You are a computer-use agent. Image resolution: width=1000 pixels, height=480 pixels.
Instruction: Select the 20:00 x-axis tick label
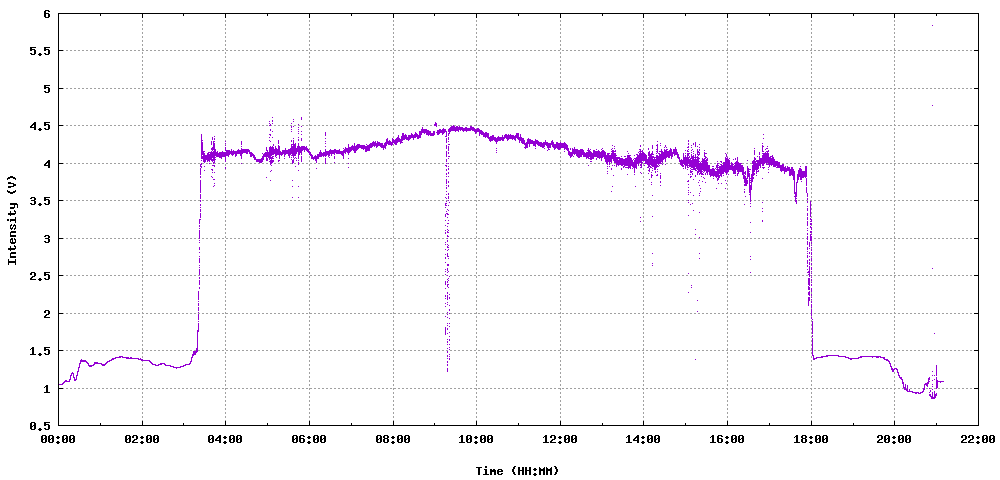(894, 439)
